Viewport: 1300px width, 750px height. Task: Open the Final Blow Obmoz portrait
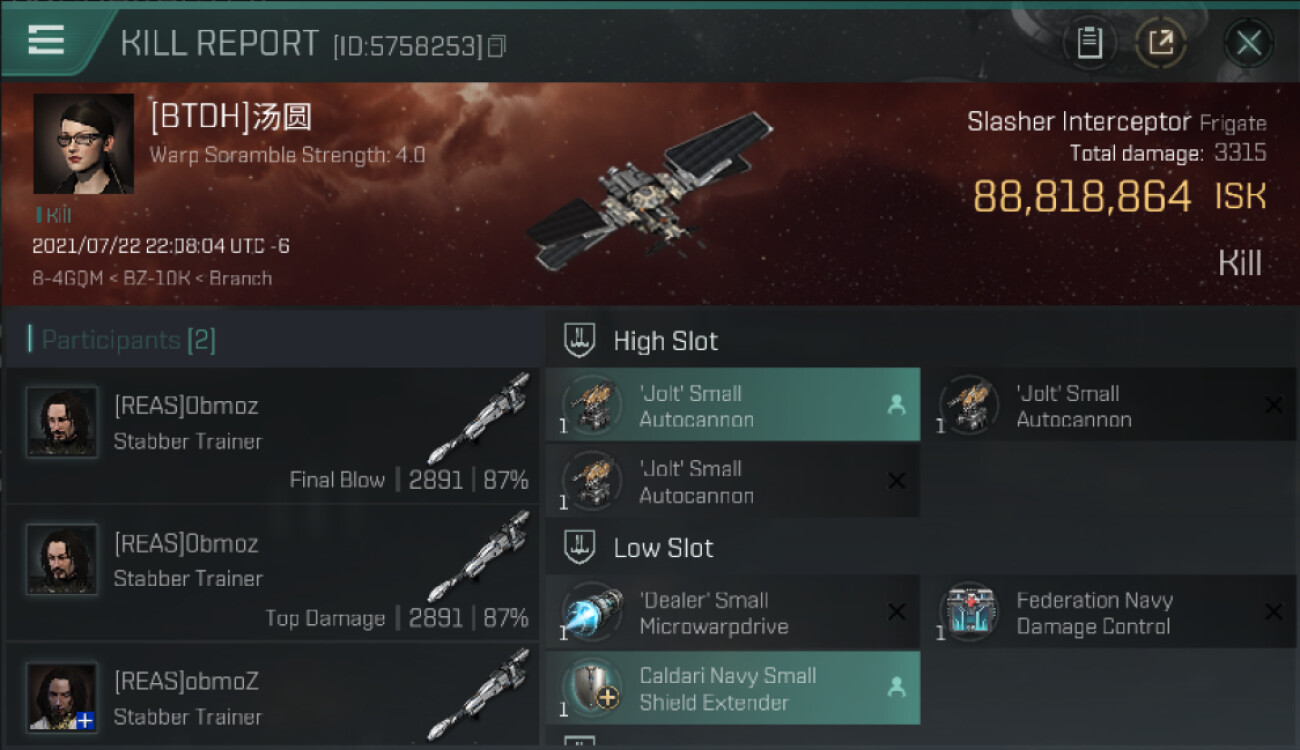click(x=62, y=422)
